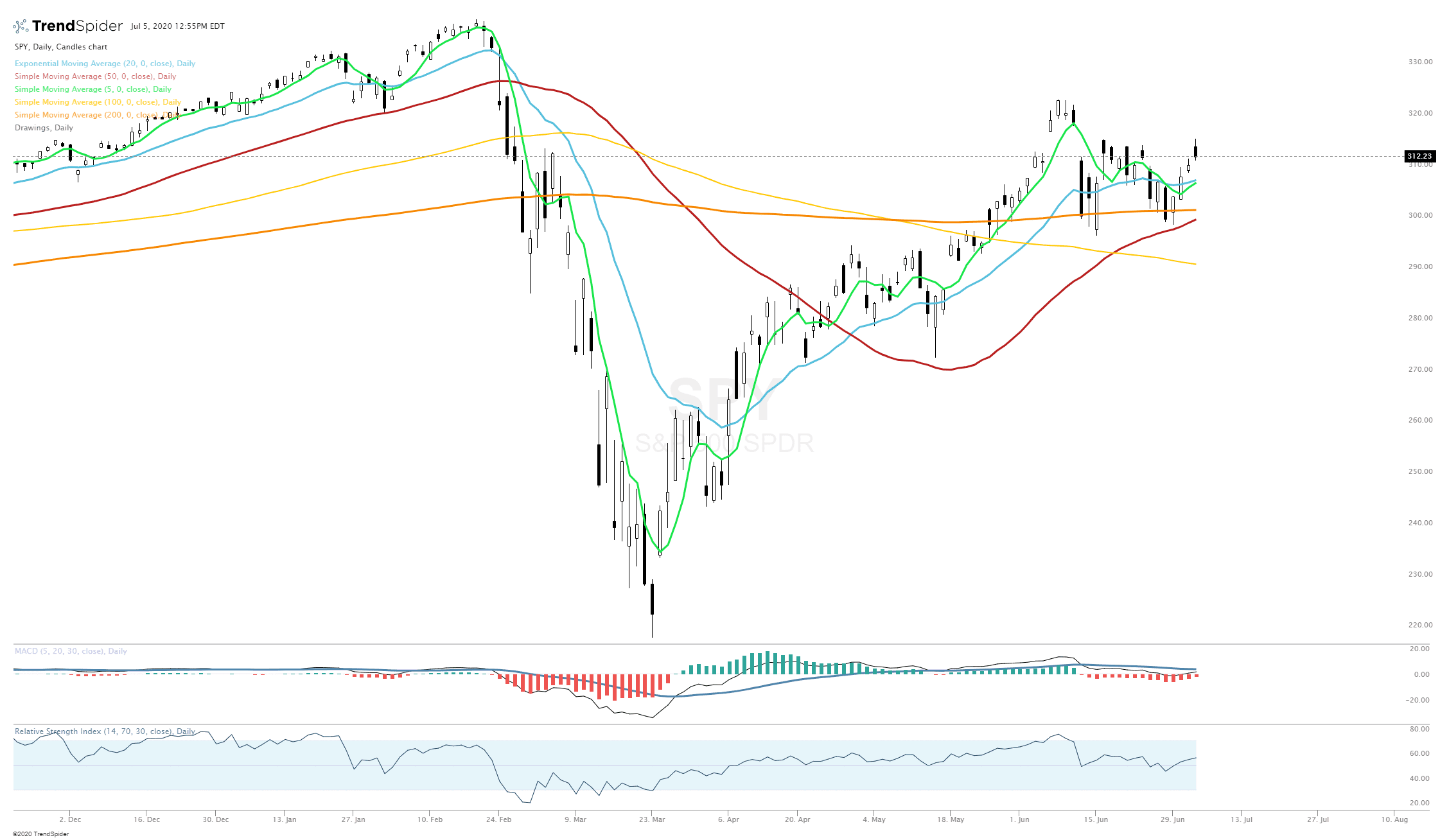Click the '29. Jun' date axis label
Screen dimensions: 1449x840
[x=1172, y=819]
